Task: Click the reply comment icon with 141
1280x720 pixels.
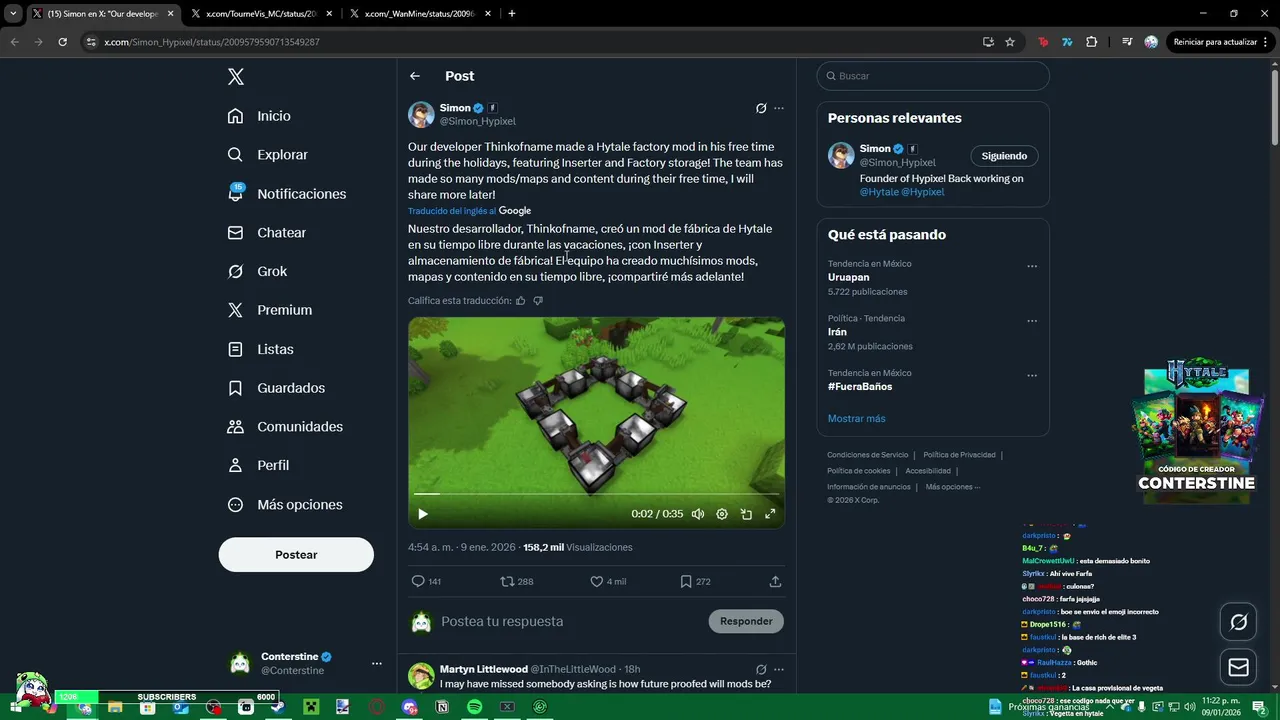Action: (x=418, y=581)
